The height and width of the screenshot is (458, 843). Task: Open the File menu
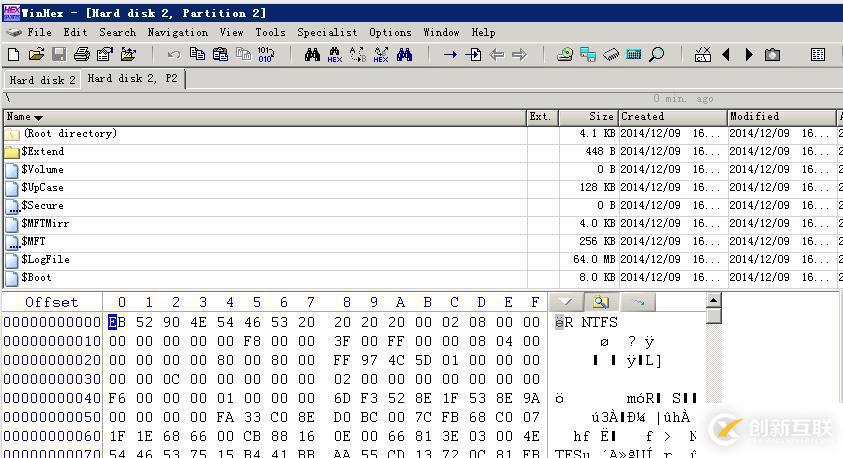pos(39,32)
